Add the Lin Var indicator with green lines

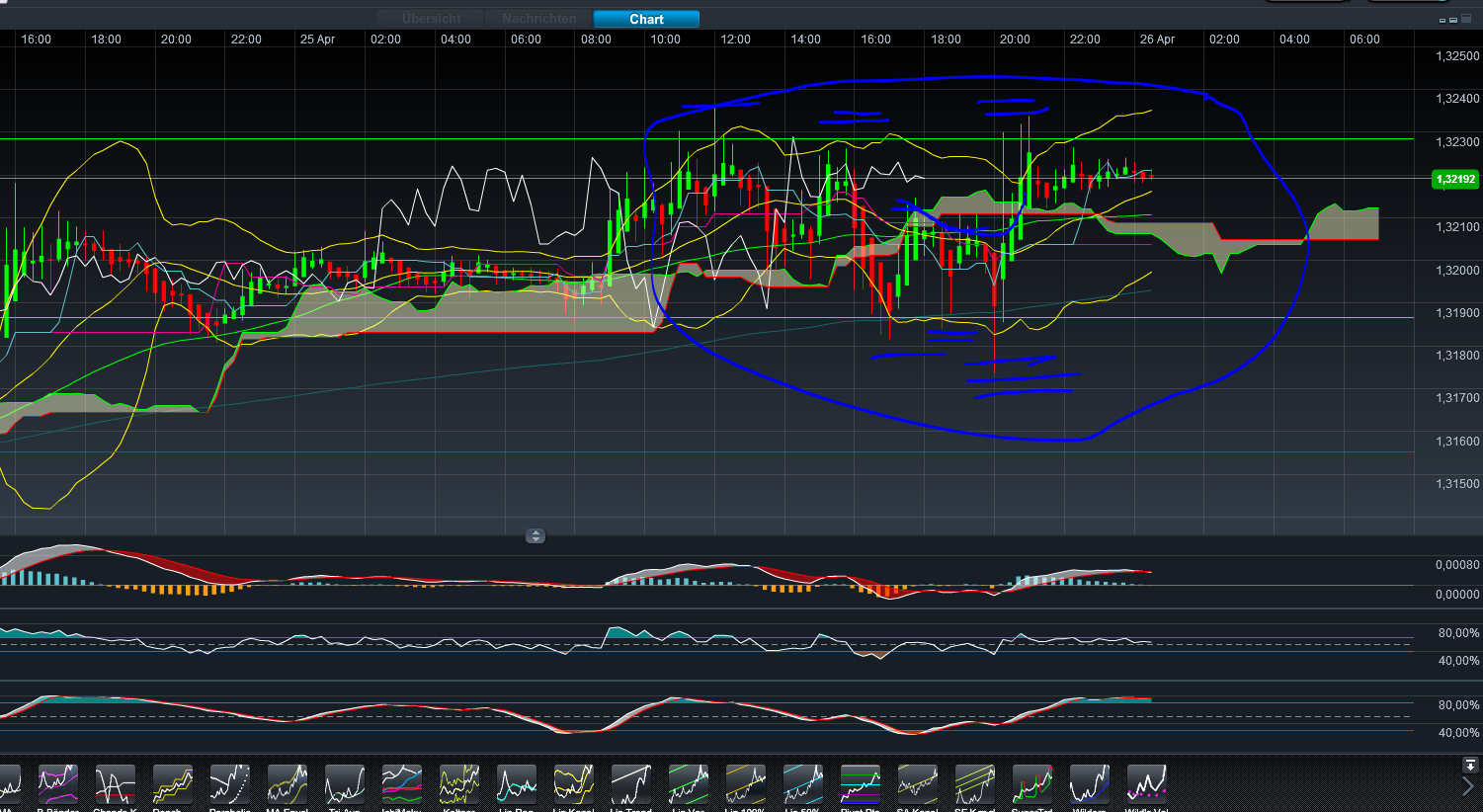click(x=688, y=783)
